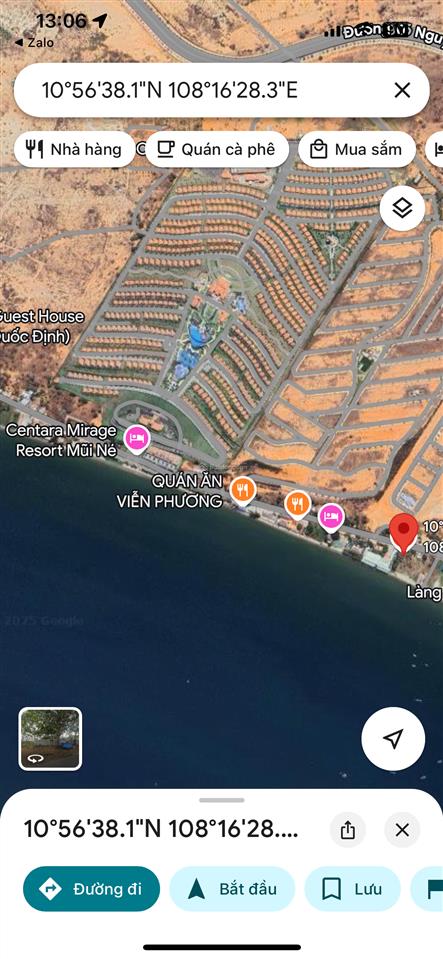Recenter map with my location arrow
The height and width of the screenshot is (959, 443).
pos(393,738)
